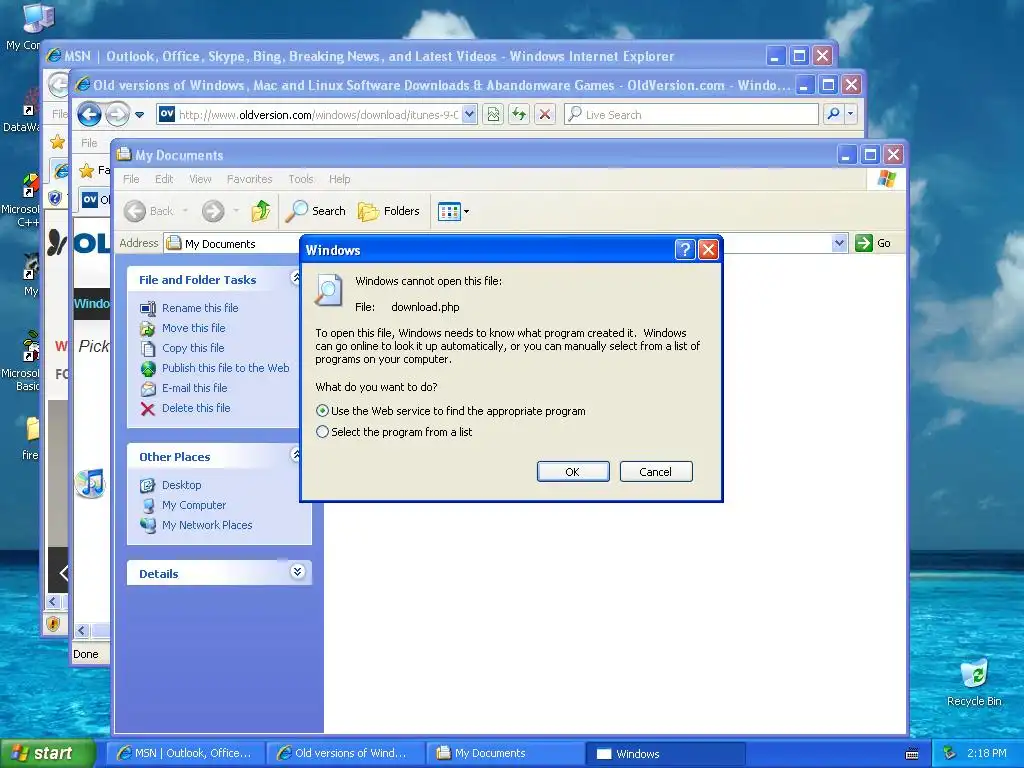The width and height of the screenshot is (1024, 768).
Task: Switch to Old versions of Windows taskbar button
Action: point(345,753)
